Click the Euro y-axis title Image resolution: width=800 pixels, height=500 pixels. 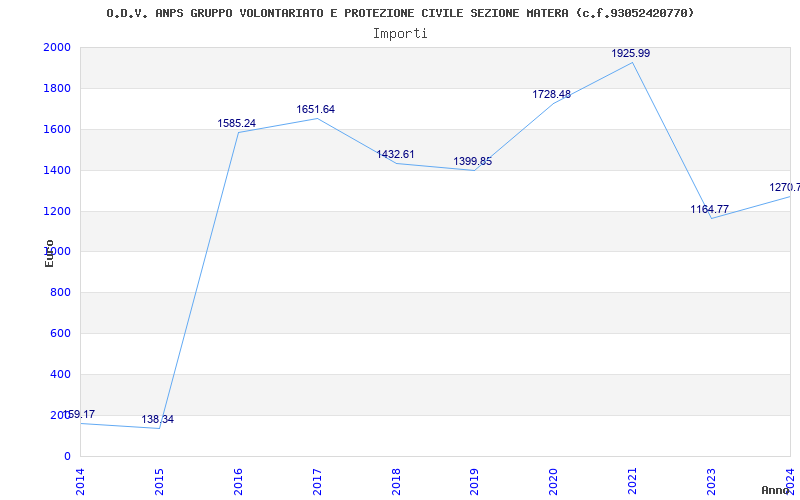point(49,252)
